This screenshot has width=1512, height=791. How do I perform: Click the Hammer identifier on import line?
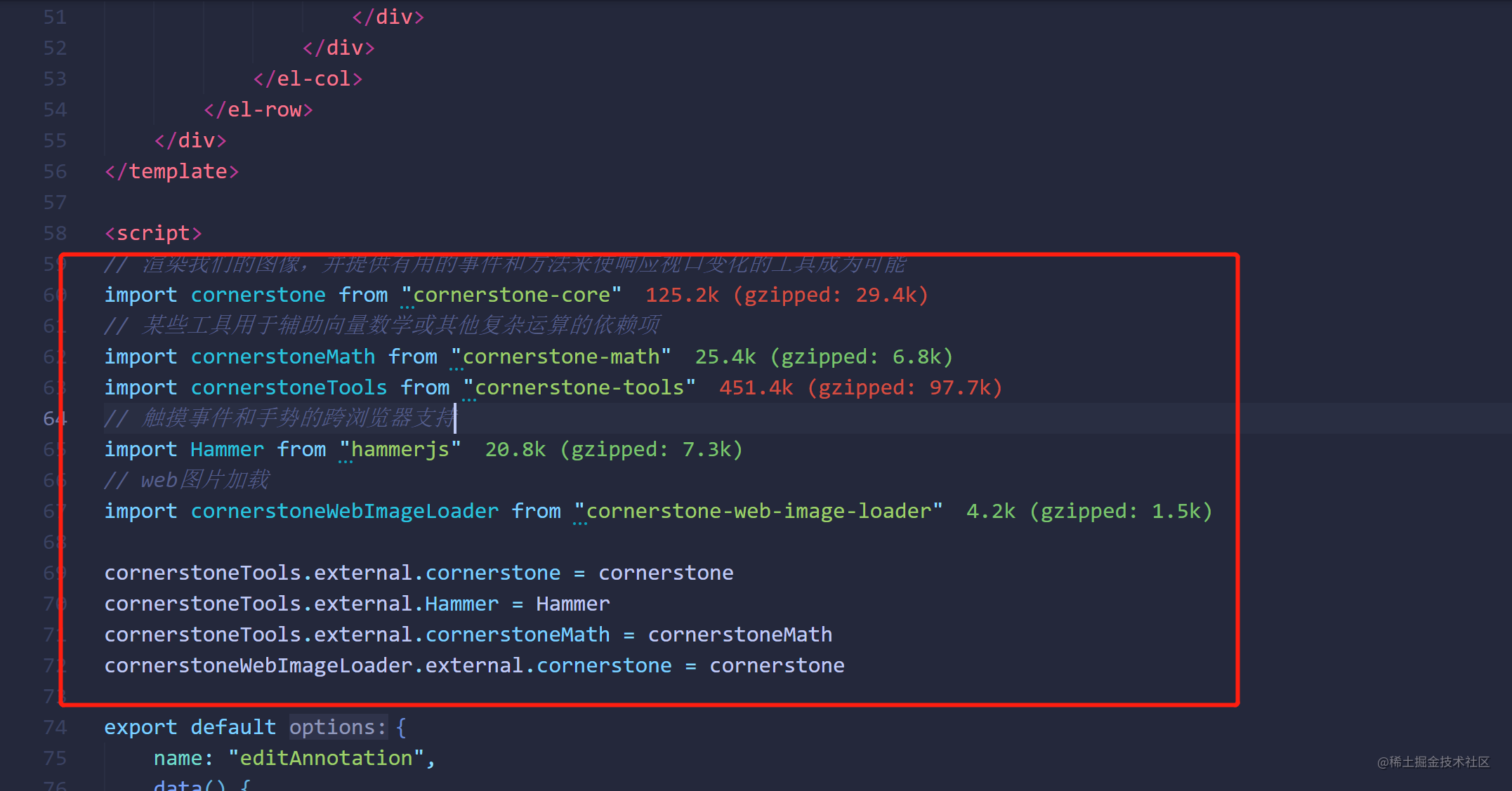tap(227, 449)
